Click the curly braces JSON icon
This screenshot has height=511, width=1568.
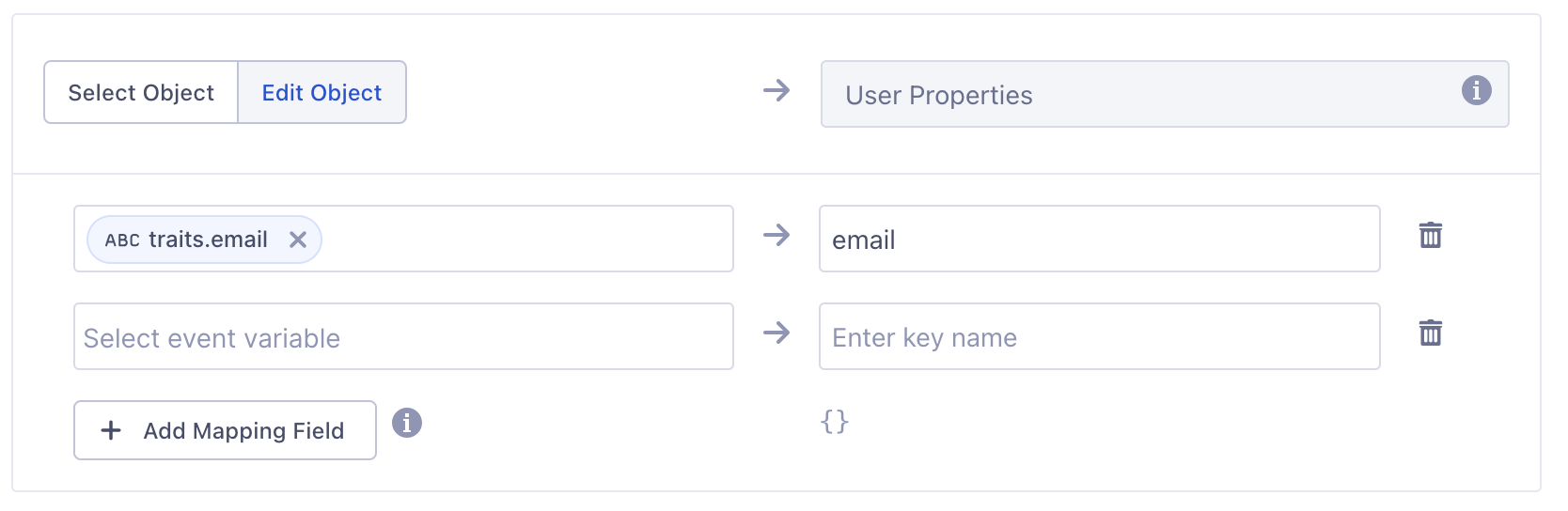[835, 422]
